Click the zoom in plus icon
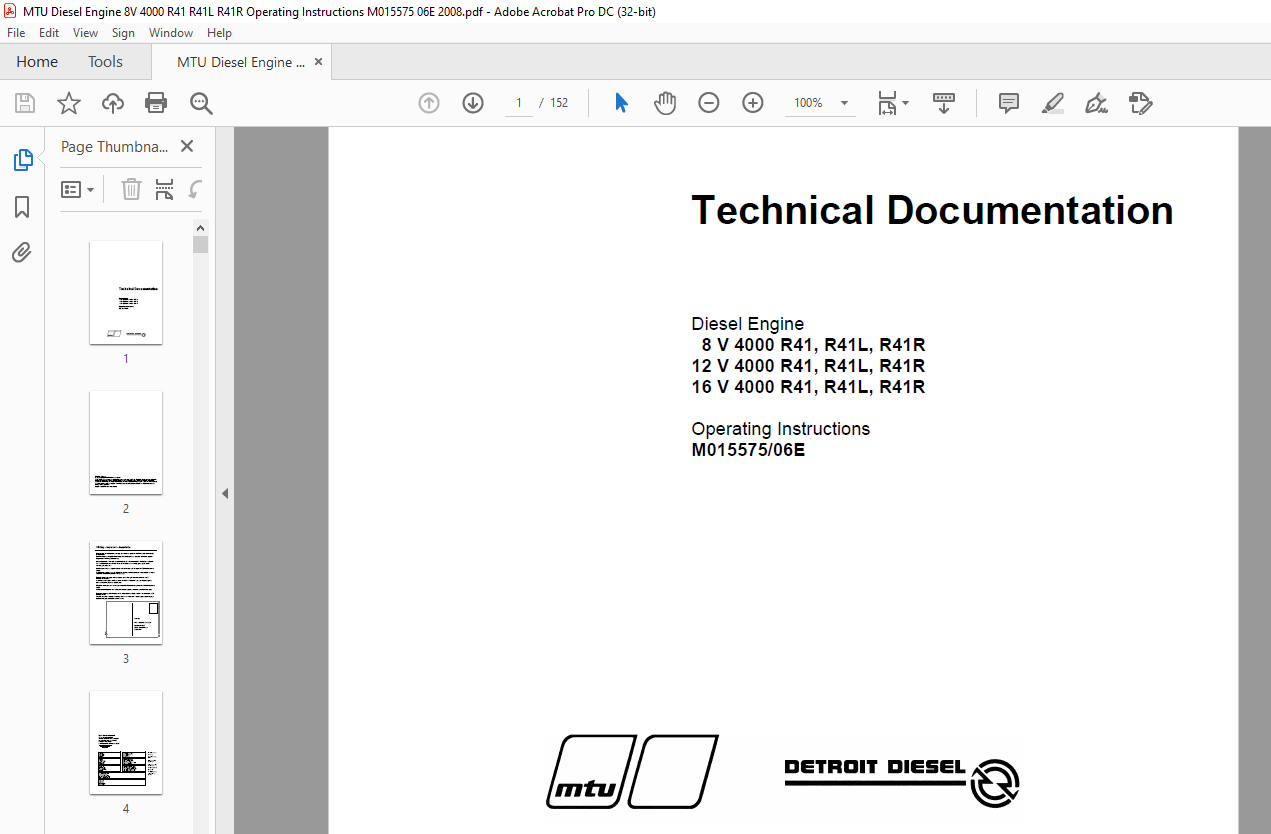 753,103
